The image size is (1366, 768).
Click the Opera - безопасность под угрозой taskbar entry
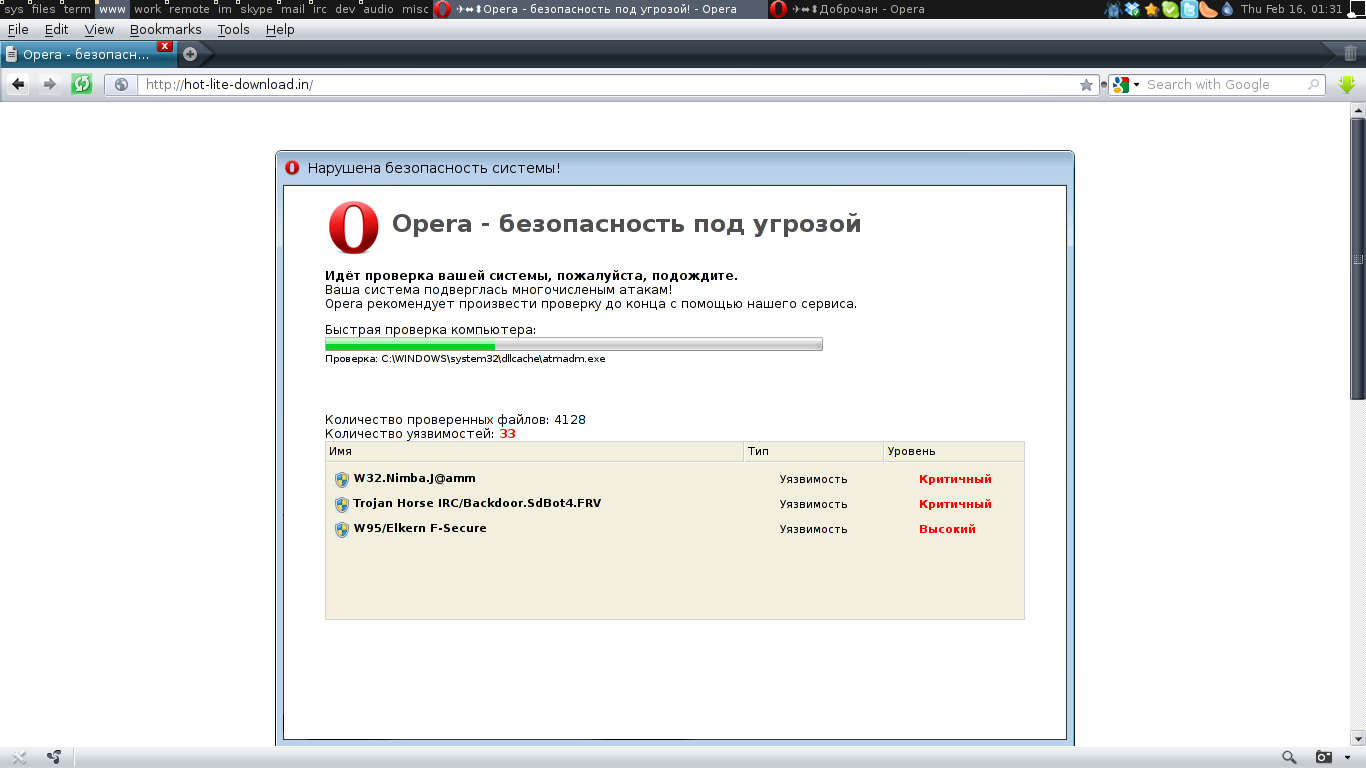(600, 9)
